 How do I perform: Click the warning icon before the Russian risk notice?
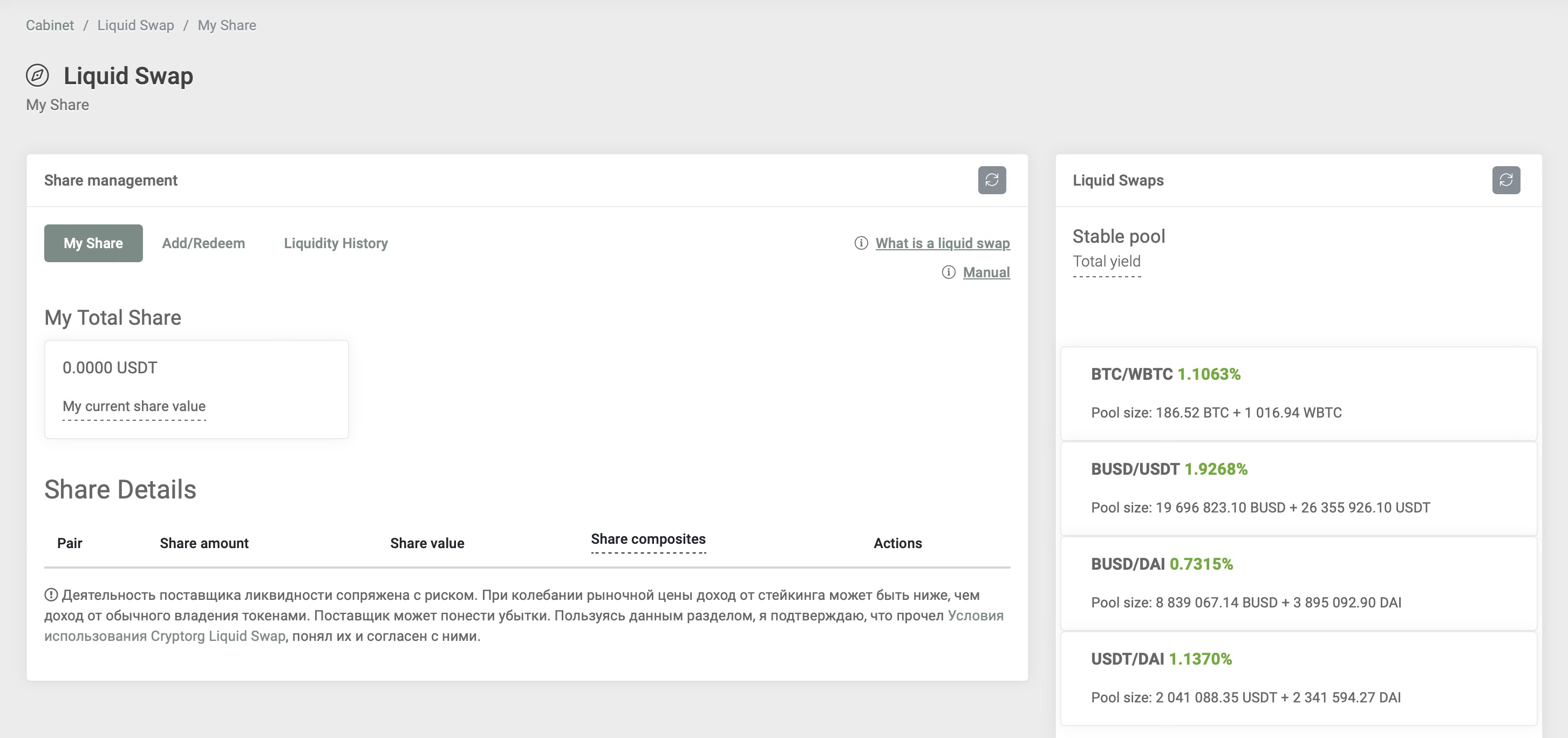(x=51, y=594)
